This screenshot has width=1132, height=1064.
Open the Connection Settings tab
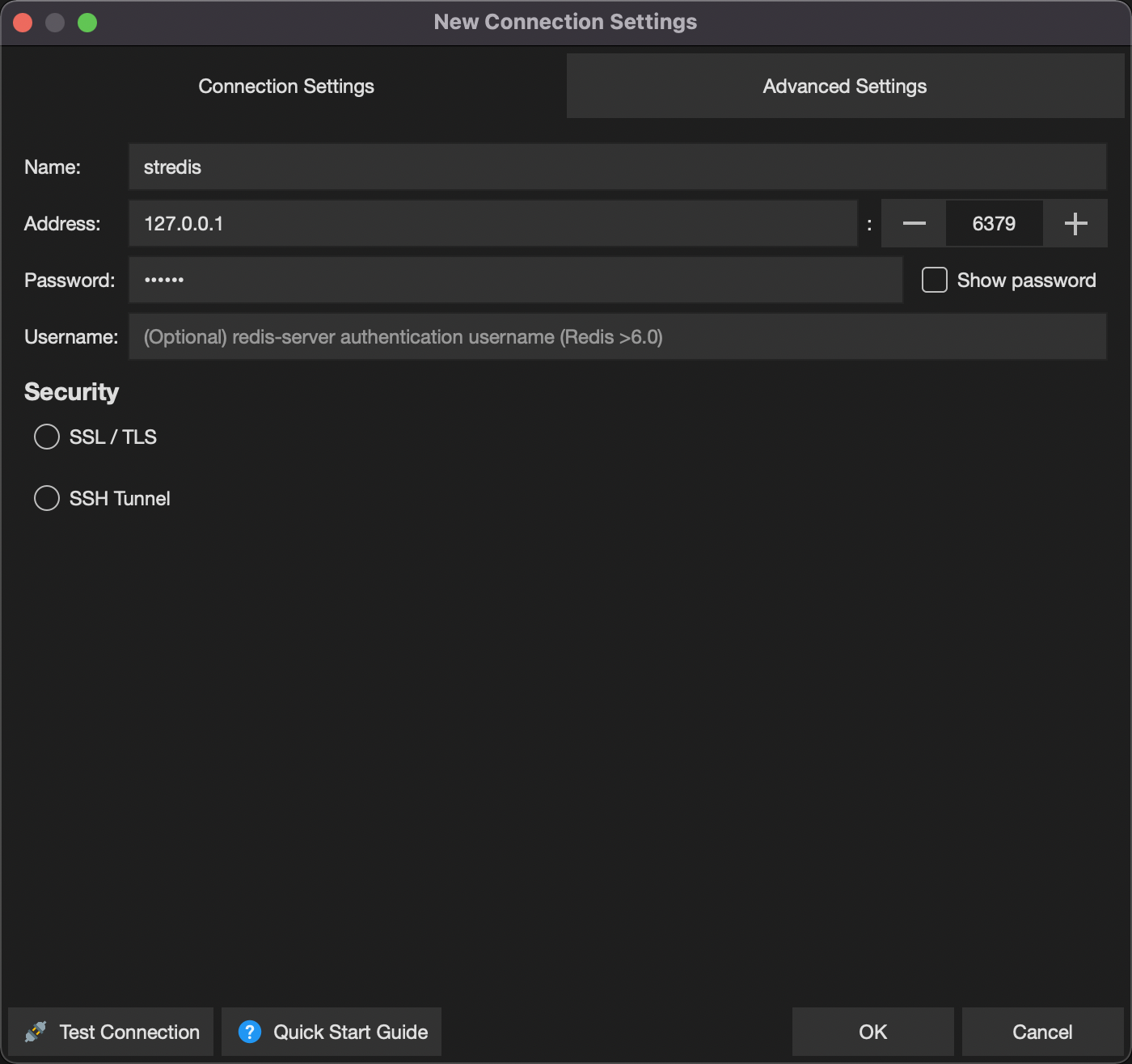[286, 86]
